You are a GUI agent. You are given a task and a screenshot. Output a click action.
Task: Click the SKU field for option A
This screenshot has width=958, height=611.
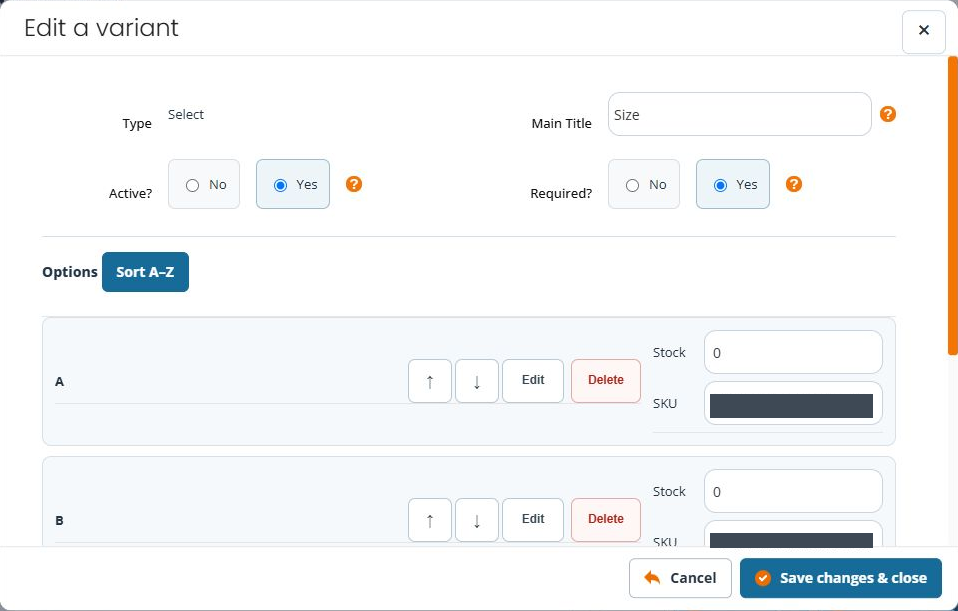tap(794, 403)
